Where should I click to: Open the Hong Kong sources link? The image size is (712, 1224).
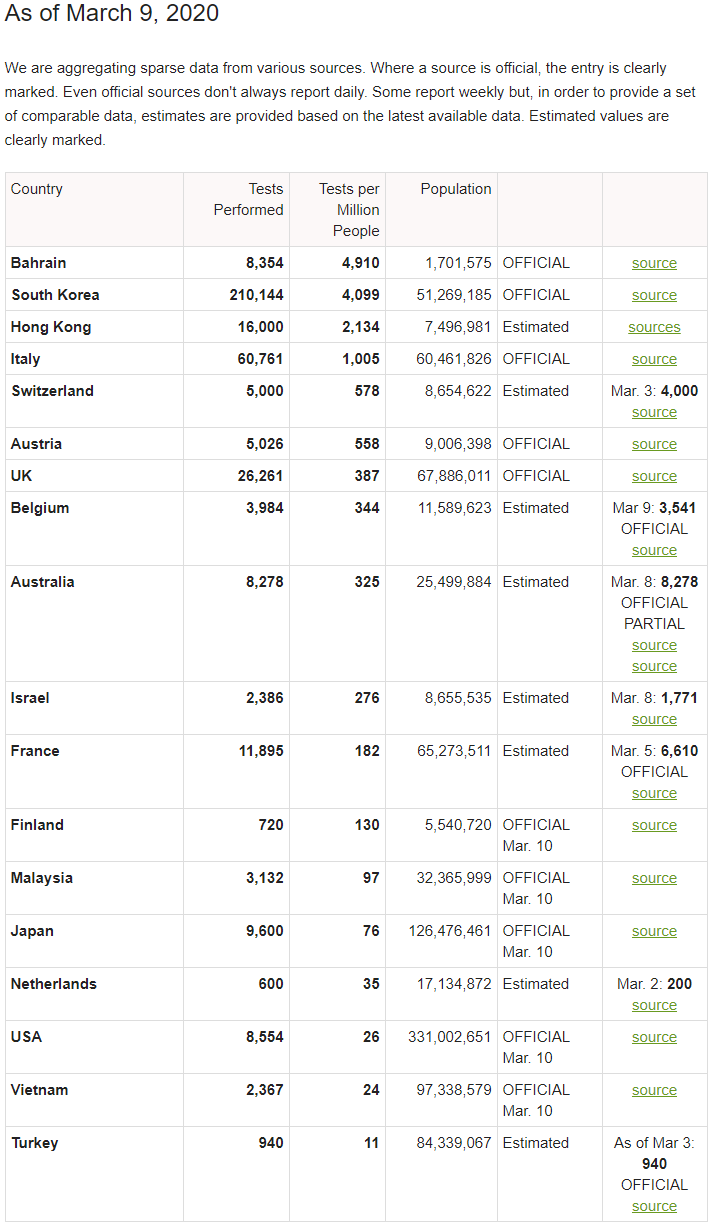(654, 327)
